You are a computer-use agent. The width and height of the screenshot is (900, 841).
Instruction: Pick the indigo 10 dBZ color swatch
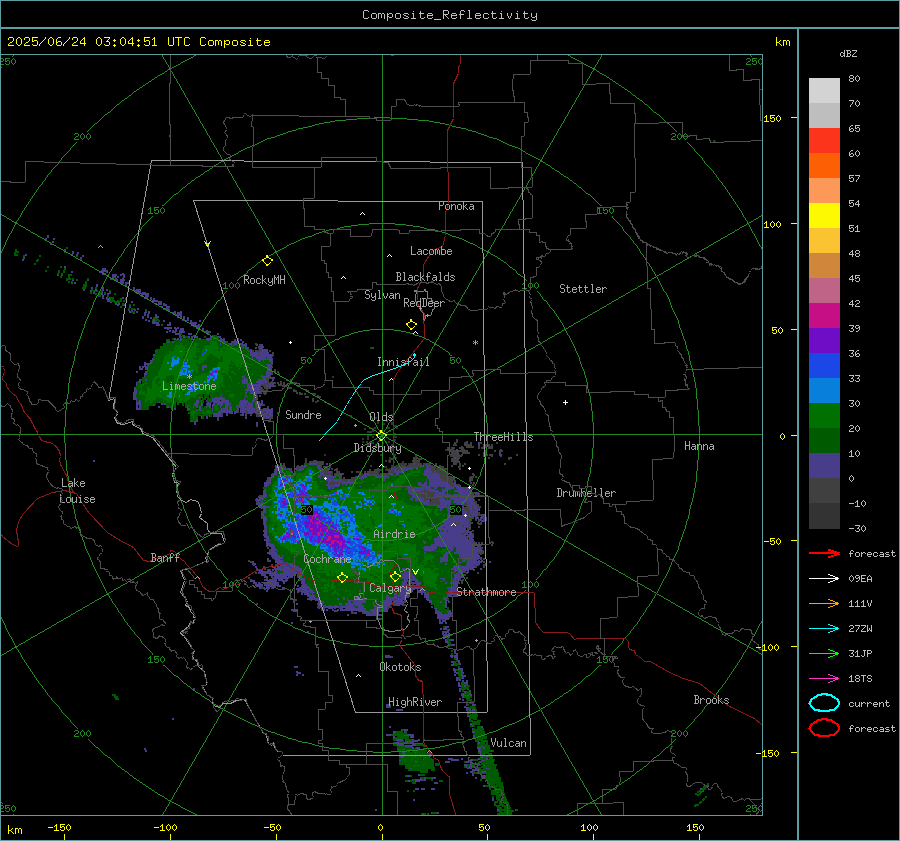tap(824, 466)
